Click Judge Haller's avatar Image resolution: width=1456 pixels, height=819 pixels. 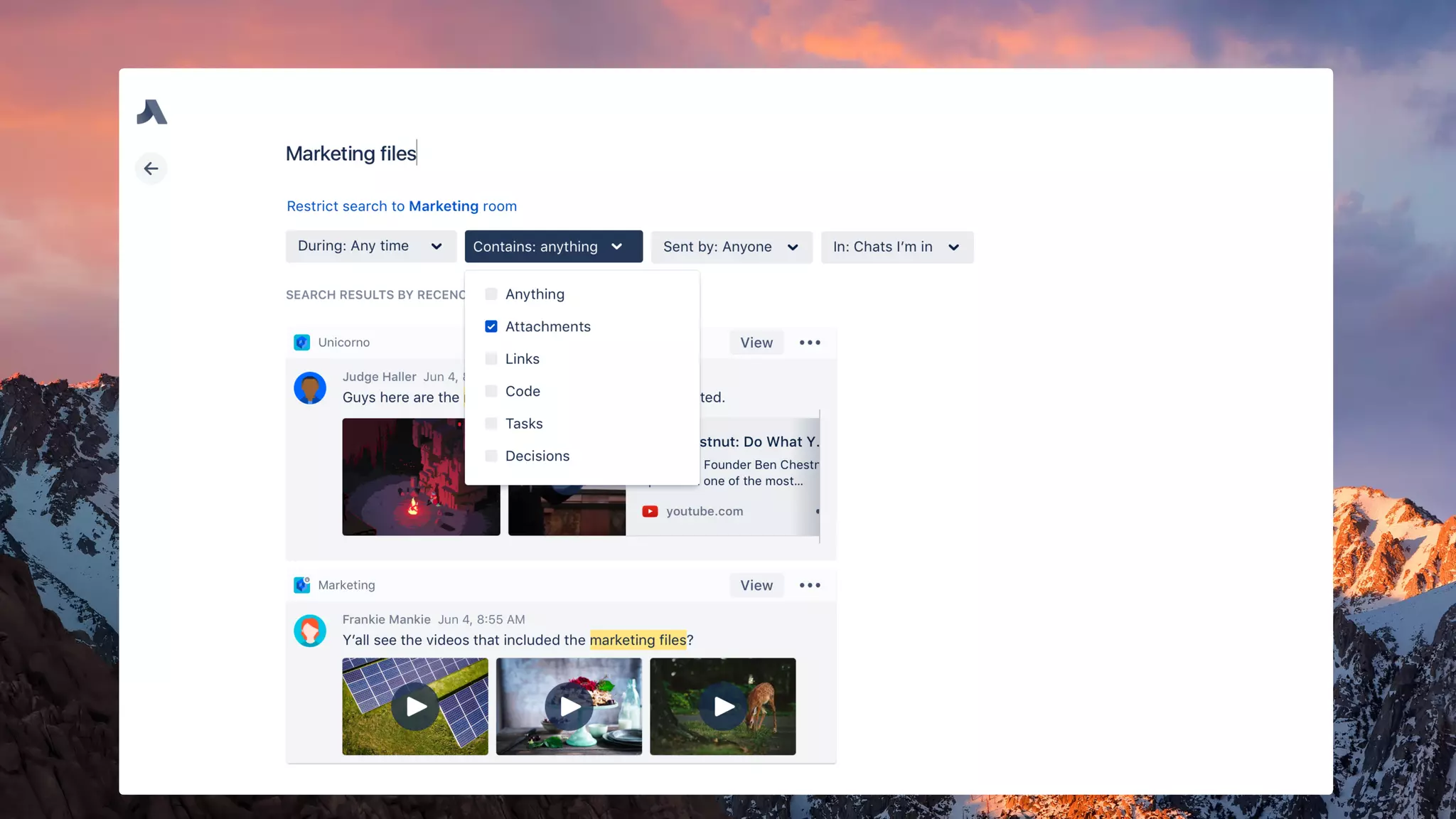click(x=310, y=388)
